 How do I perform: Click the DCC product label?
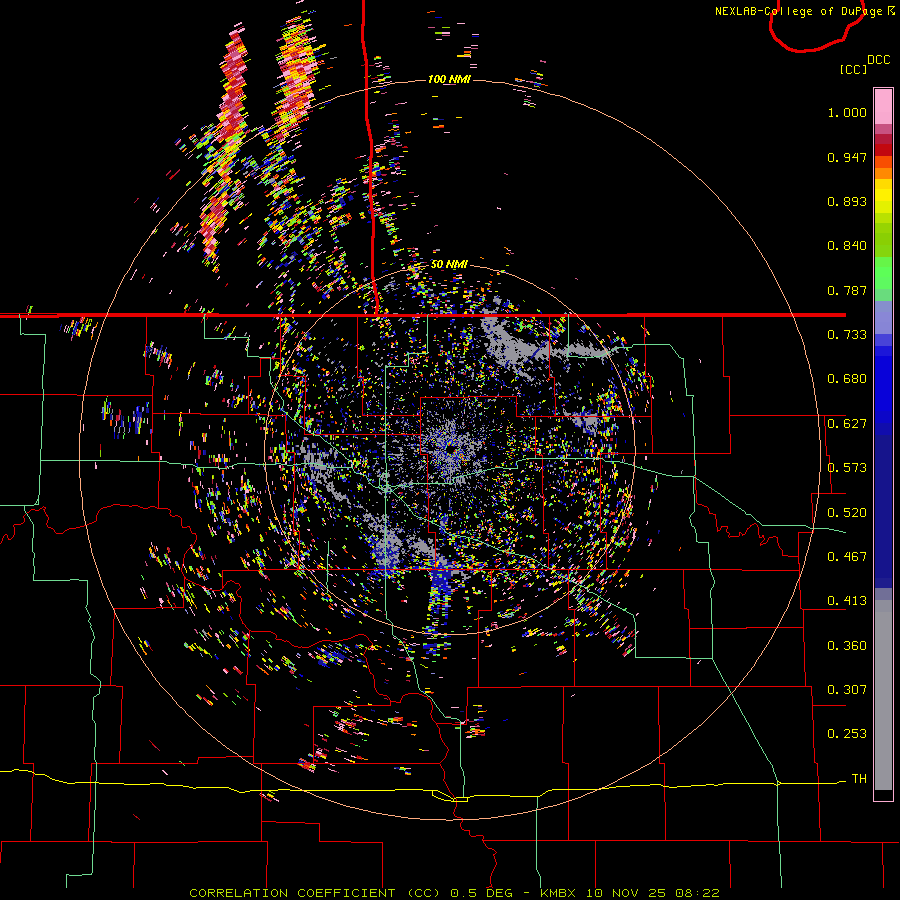click(878, 60)
